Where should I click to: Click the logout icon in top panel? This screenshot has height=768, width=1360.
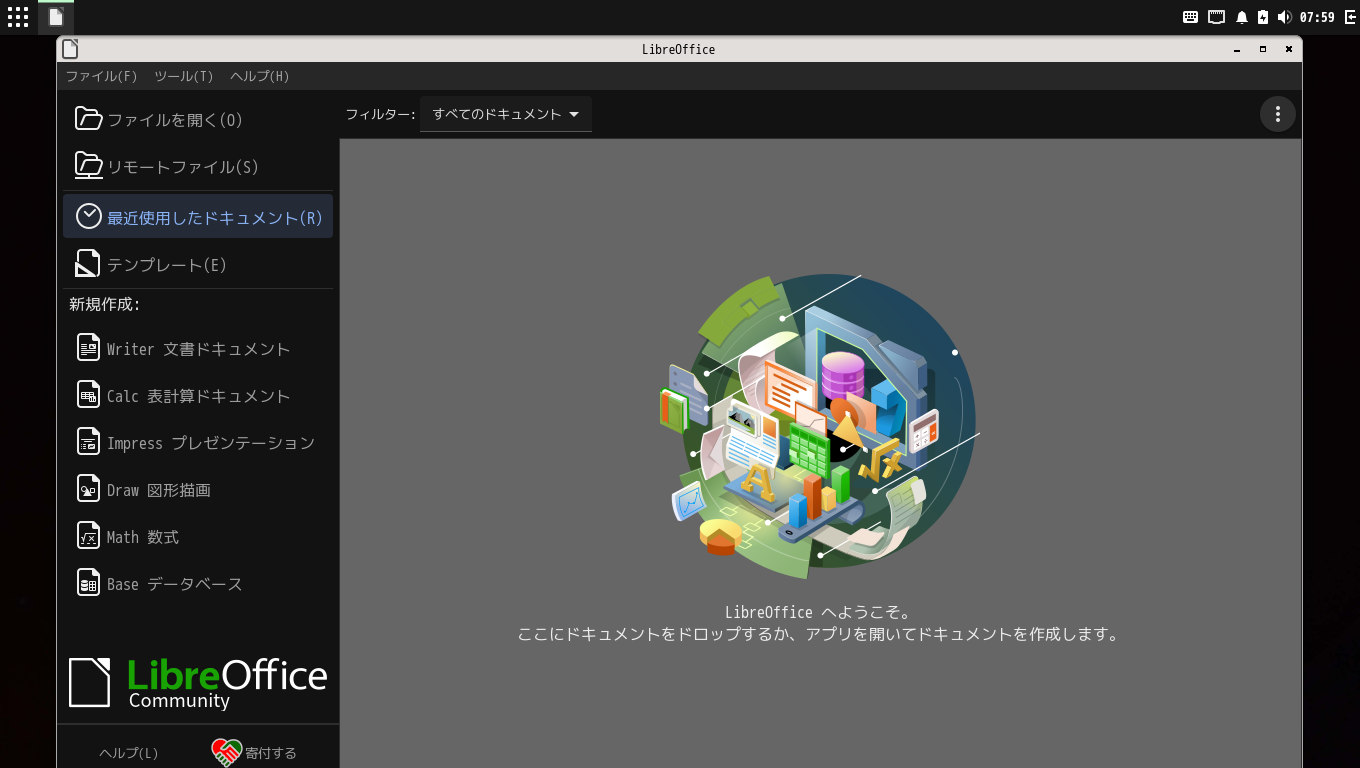click(1349, 17)
